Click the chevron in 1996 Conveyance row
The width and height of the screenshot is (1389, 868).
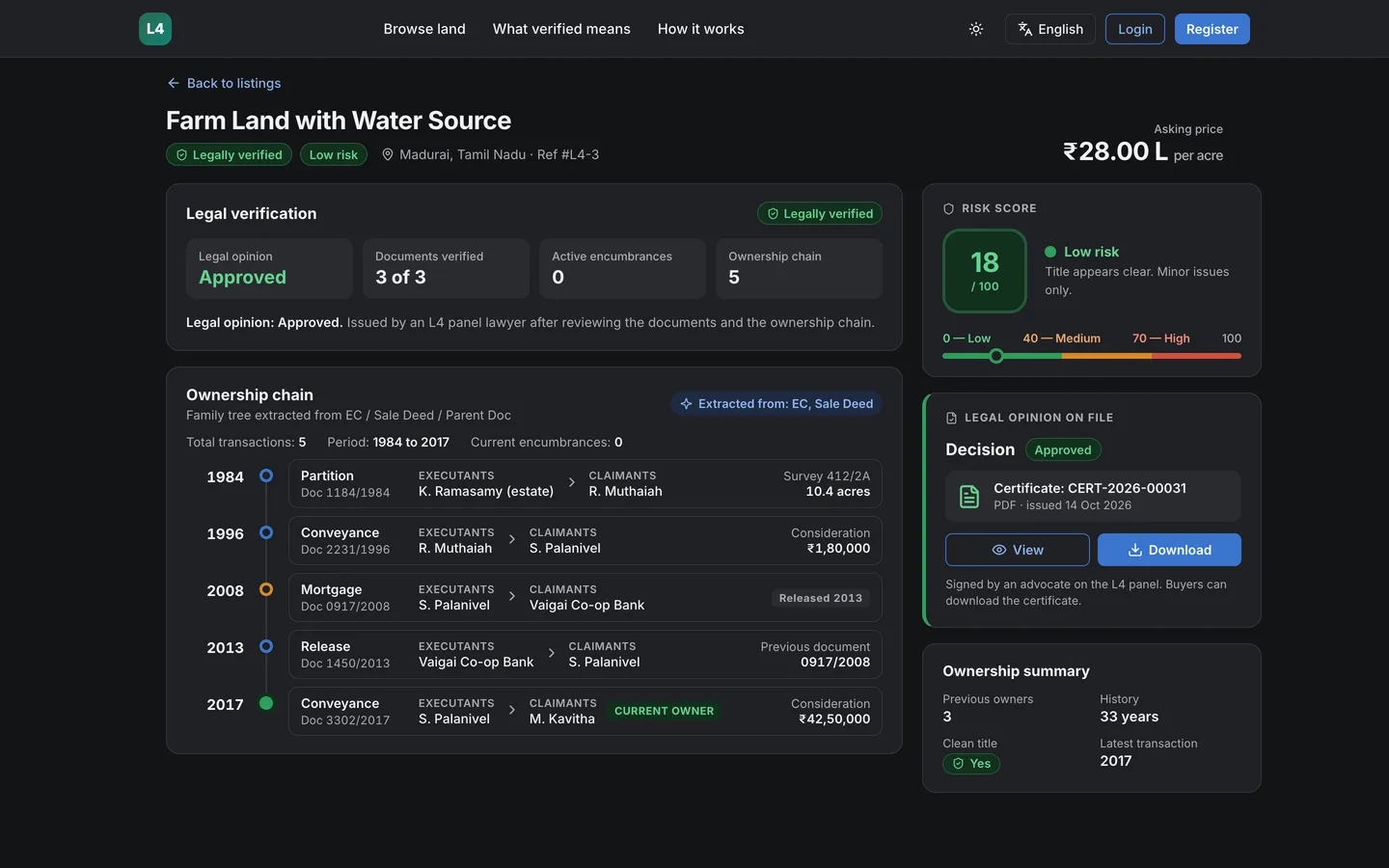tap(511, 539)
